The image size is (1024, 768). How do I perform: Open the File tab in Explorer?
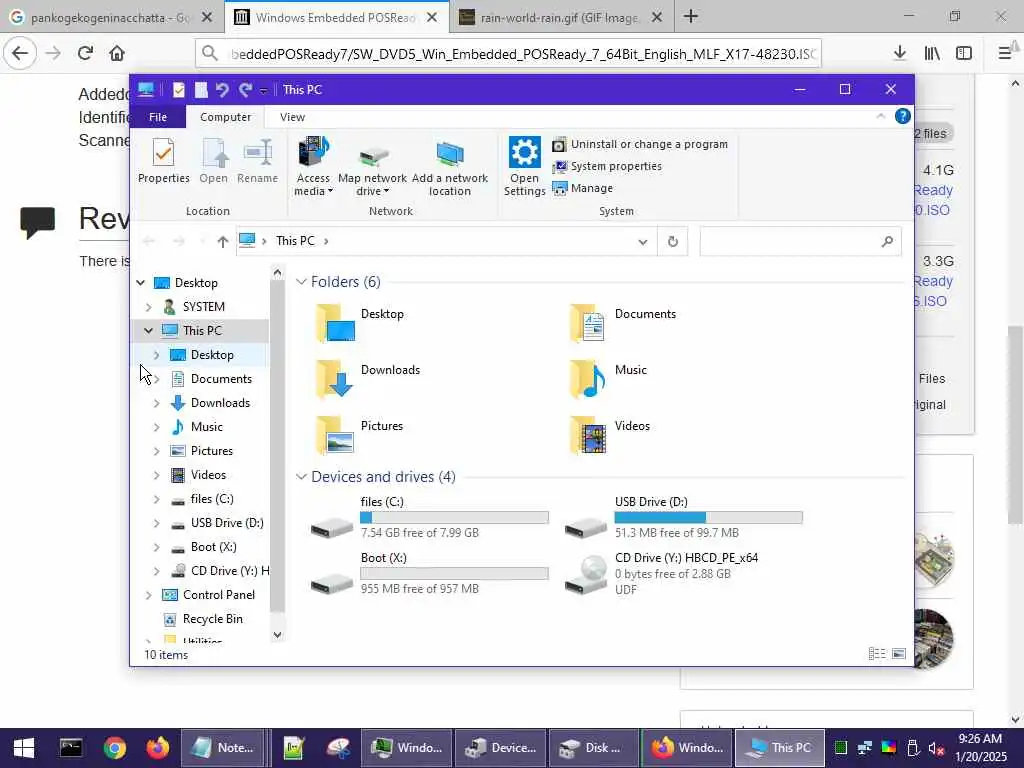158,117
